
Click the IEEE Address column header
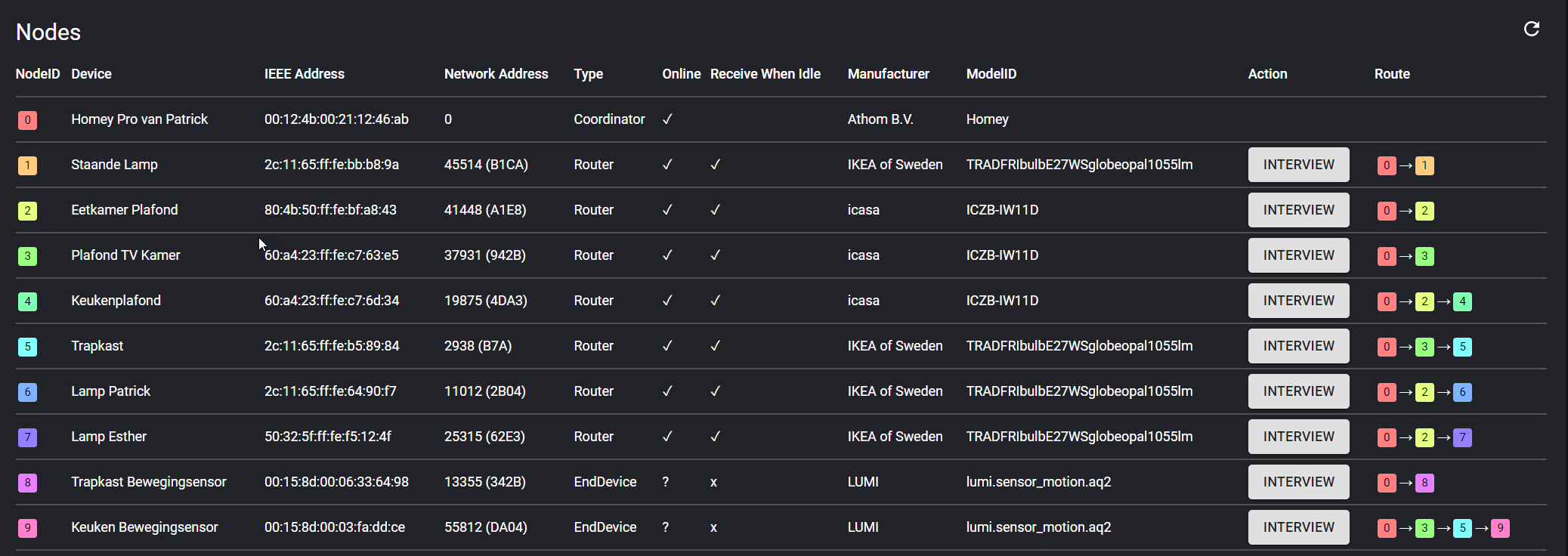point(304,74)
